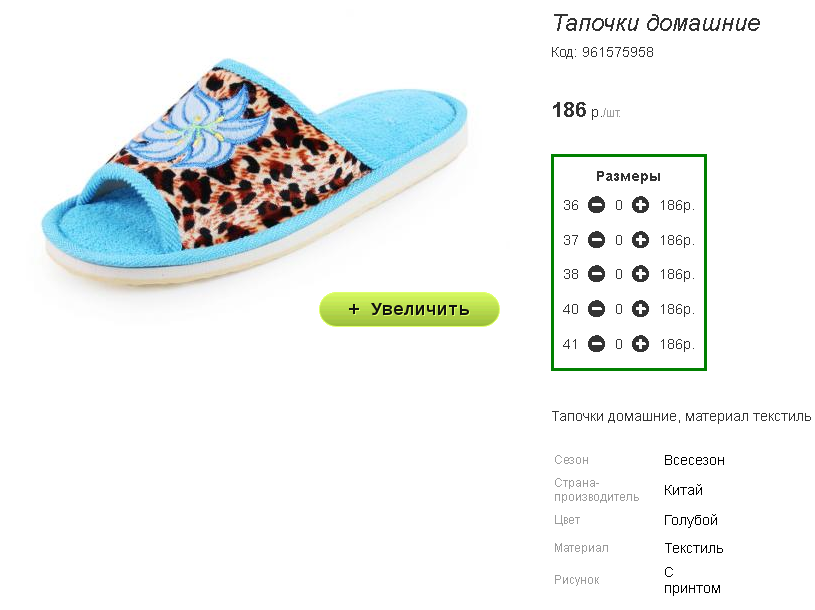815x610 pixels.
Task: Increase quantity for size 36
Action: 640,205
